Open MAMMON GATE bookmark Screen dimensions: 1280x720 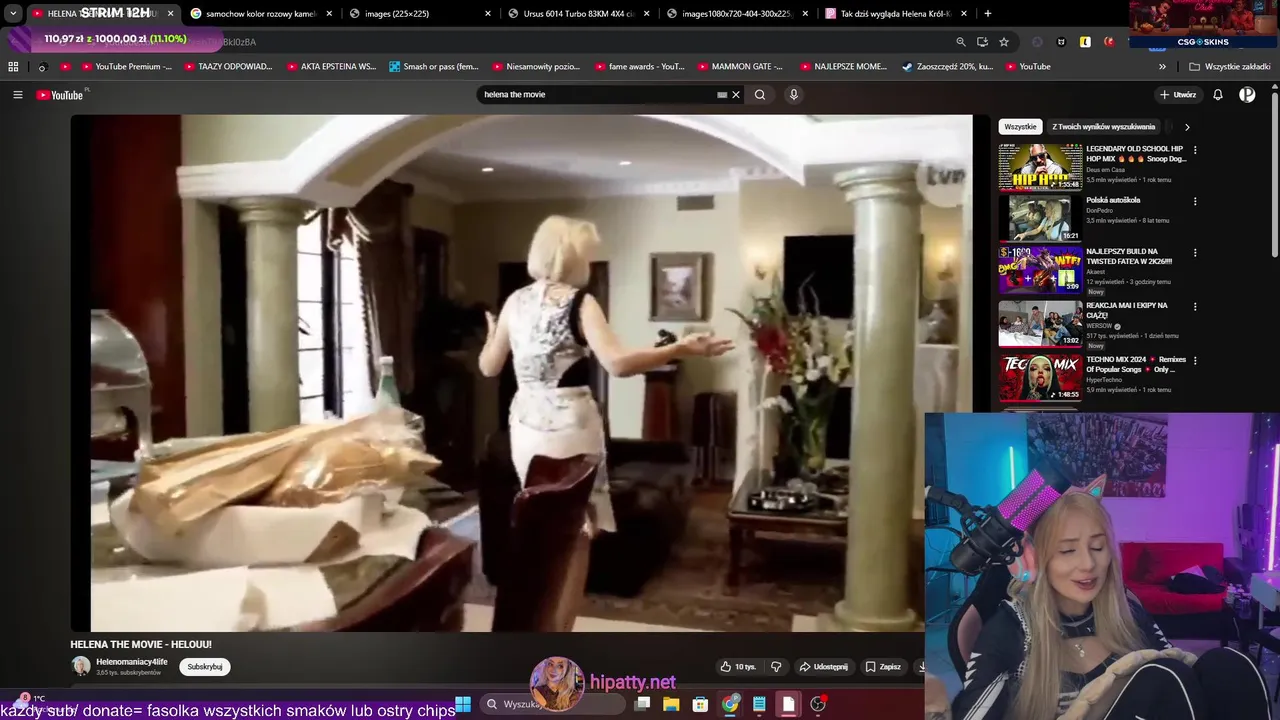(x=740, y=67)
